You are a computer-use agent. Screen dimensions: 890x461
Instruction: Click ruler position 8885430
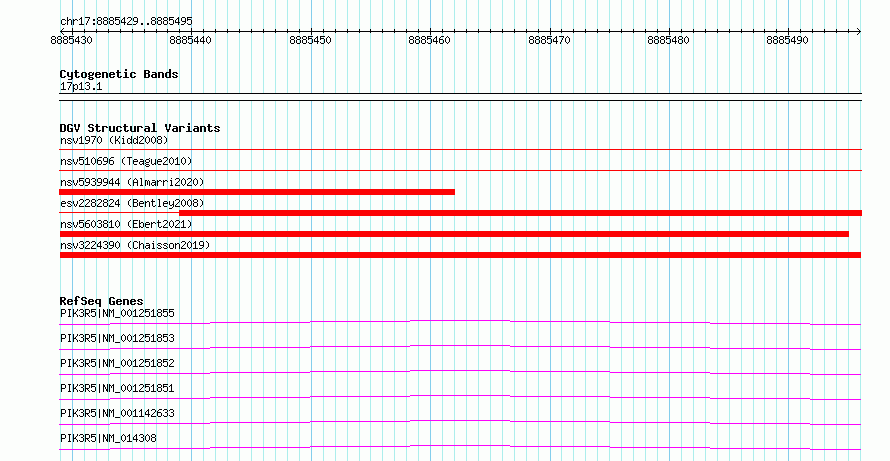click(x=72, y=40)
